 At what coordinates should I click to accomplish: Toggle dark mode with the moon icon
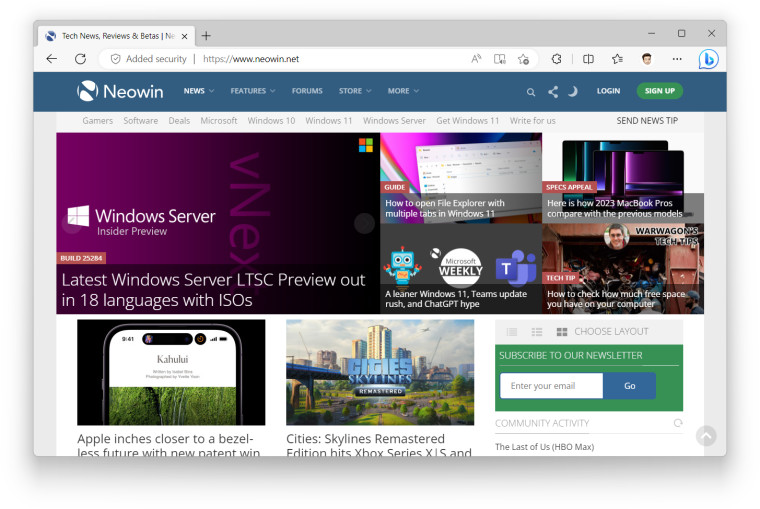(573, 91)
